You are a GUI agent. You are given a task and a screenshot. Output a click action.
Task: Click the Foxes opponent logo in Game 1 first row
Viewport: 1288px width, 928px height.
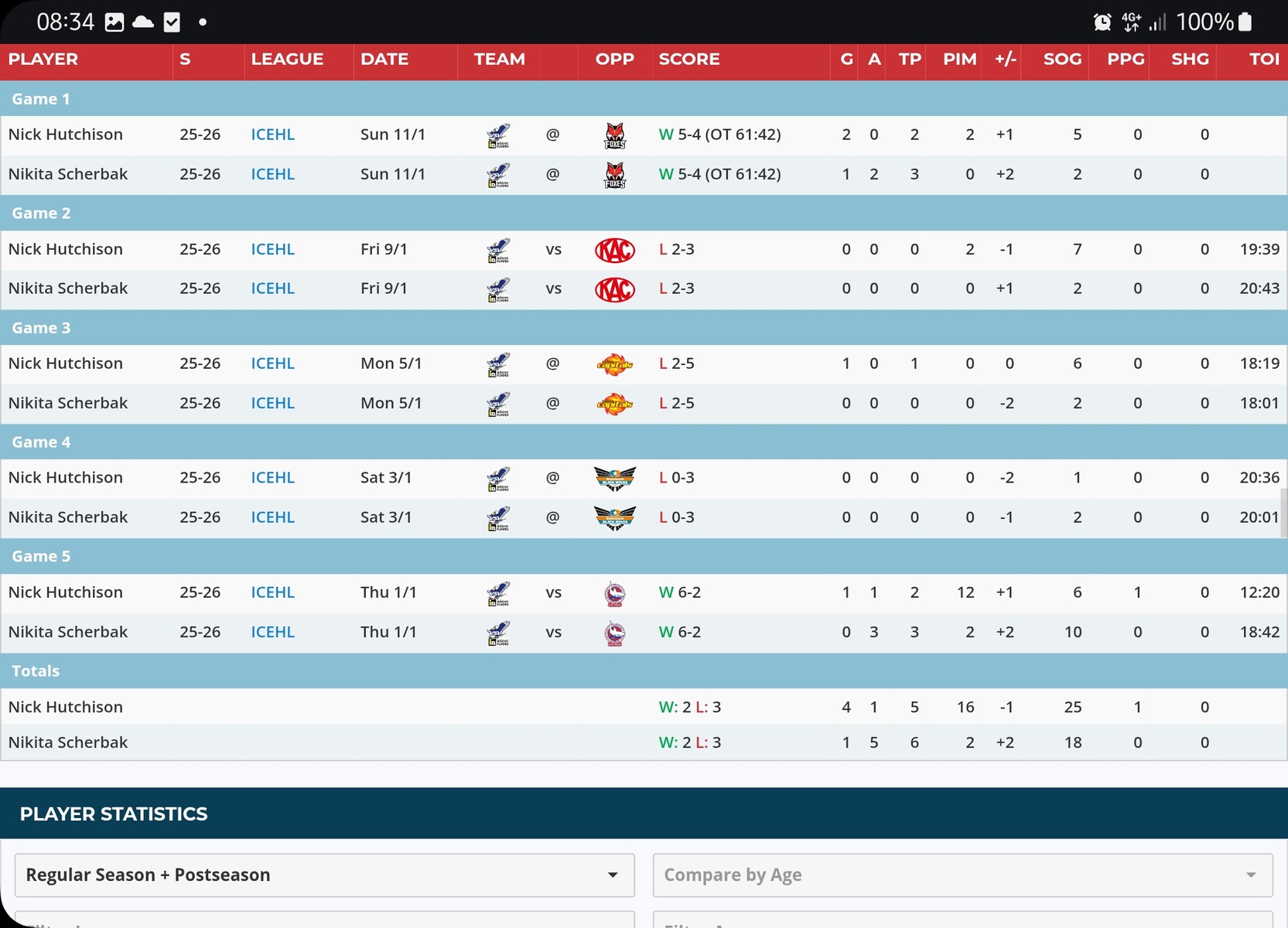coord(614,135)
